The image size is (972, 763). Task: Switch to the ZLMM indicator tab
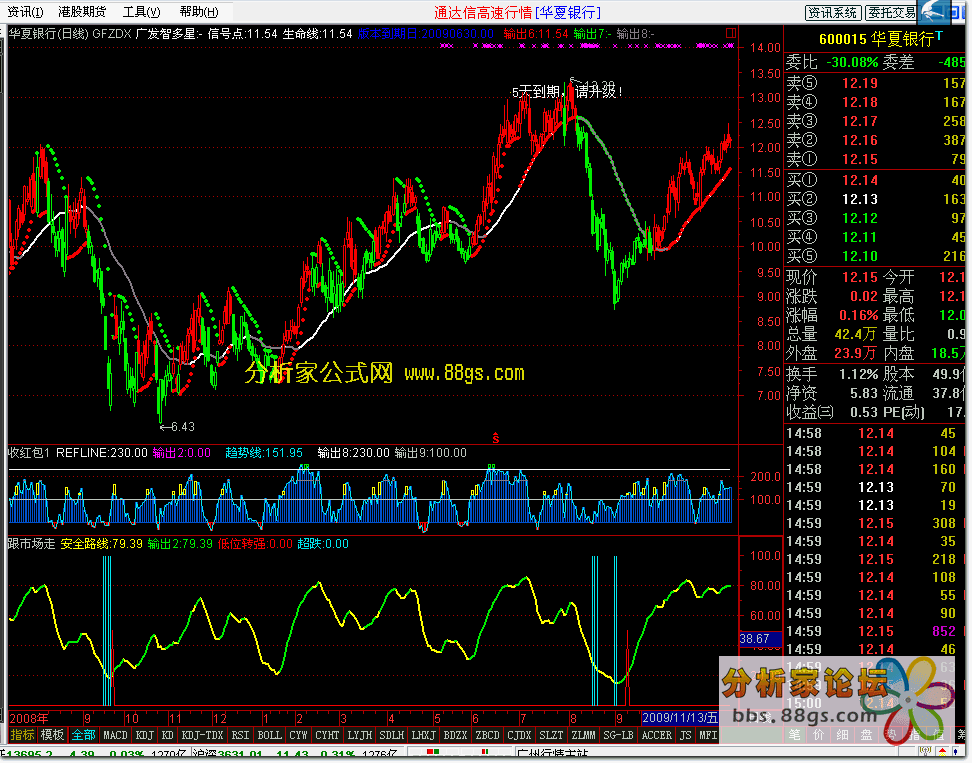point(583,737)
